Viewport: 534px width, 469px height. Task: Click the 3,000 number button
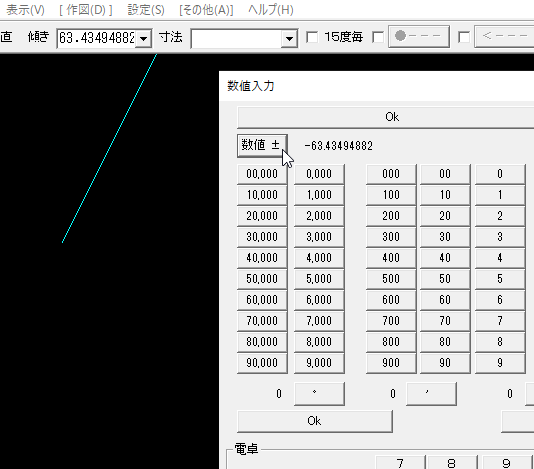tap(319, 237)
